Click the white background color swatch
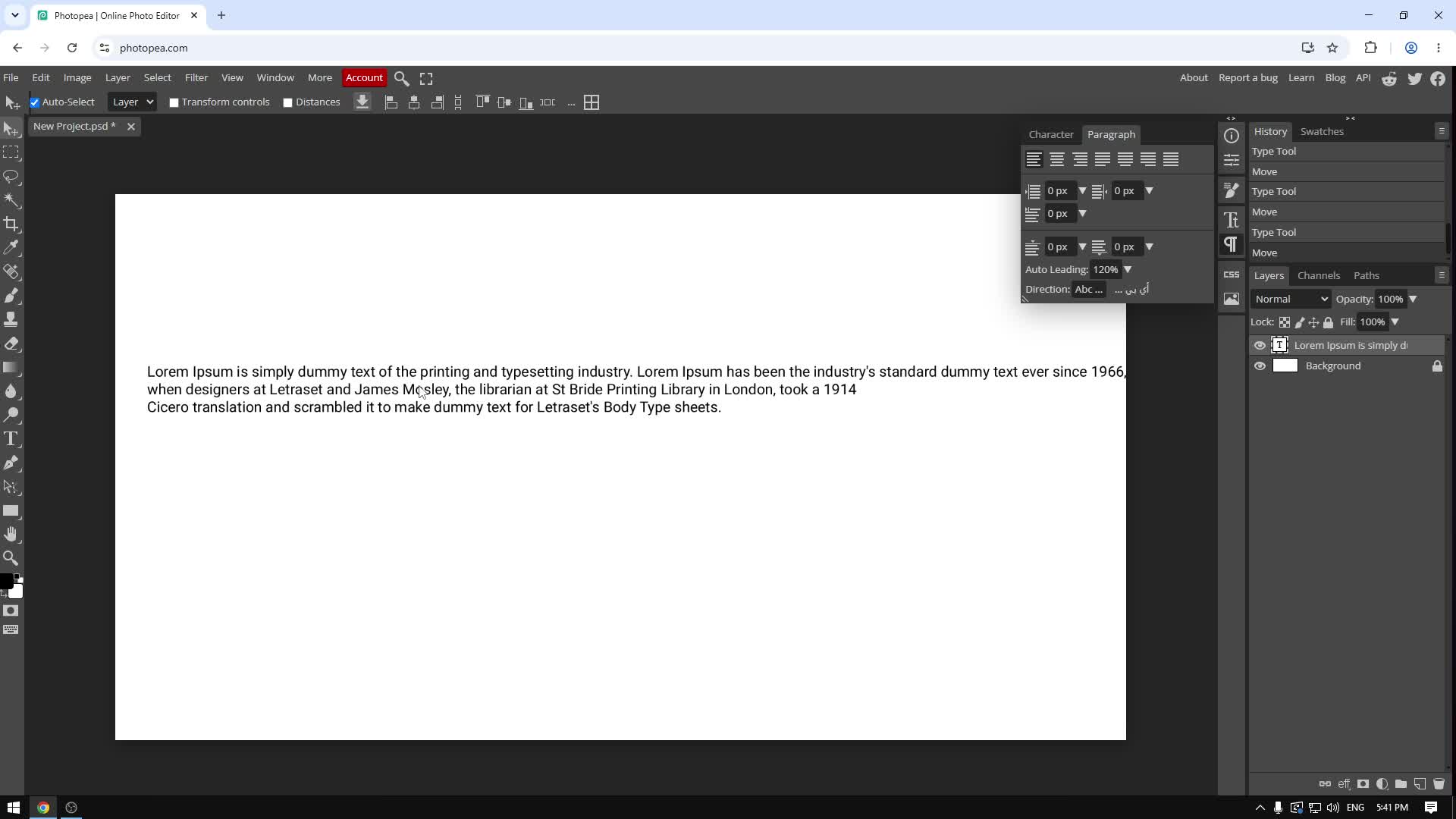This screenshot has height=819, width=1456. pyautogui.click(x=17, y=592)
